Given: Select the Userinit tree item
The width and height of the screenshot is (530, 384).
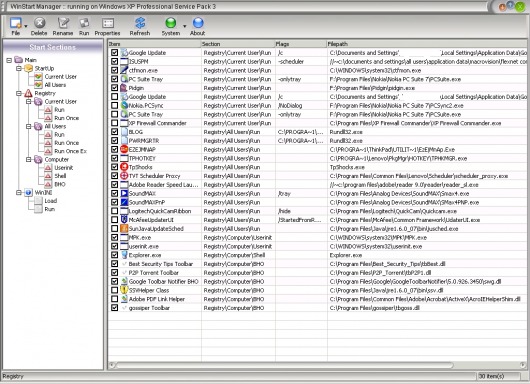Looking at the screenshot, I should 64,168.
